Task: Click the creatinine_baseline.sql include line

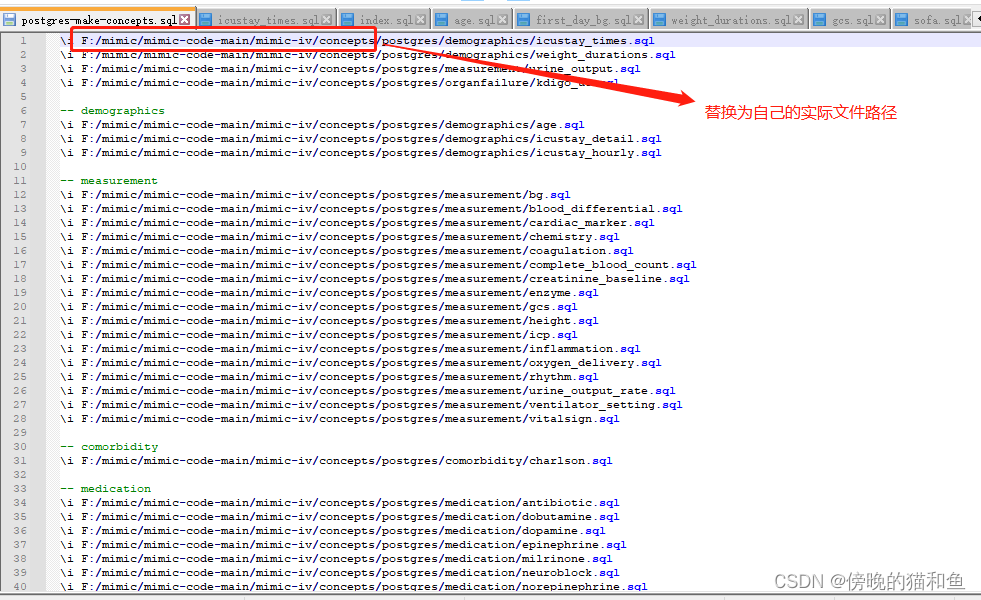Action: point(375,279)
